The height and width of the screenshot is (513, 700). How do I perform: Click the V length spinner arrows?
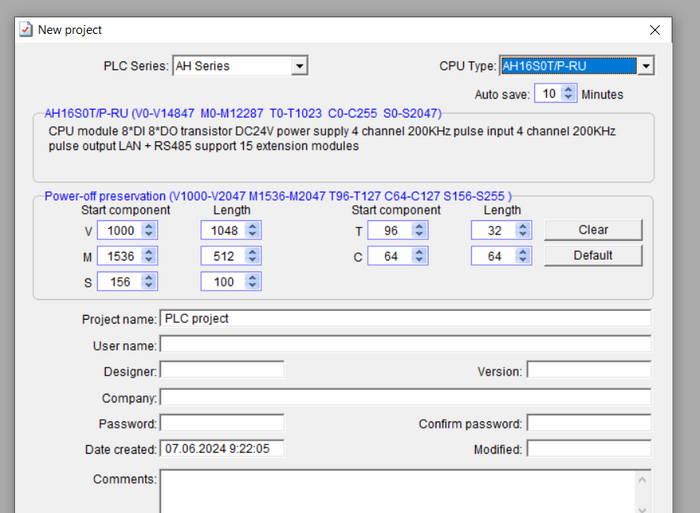(252, 230)
